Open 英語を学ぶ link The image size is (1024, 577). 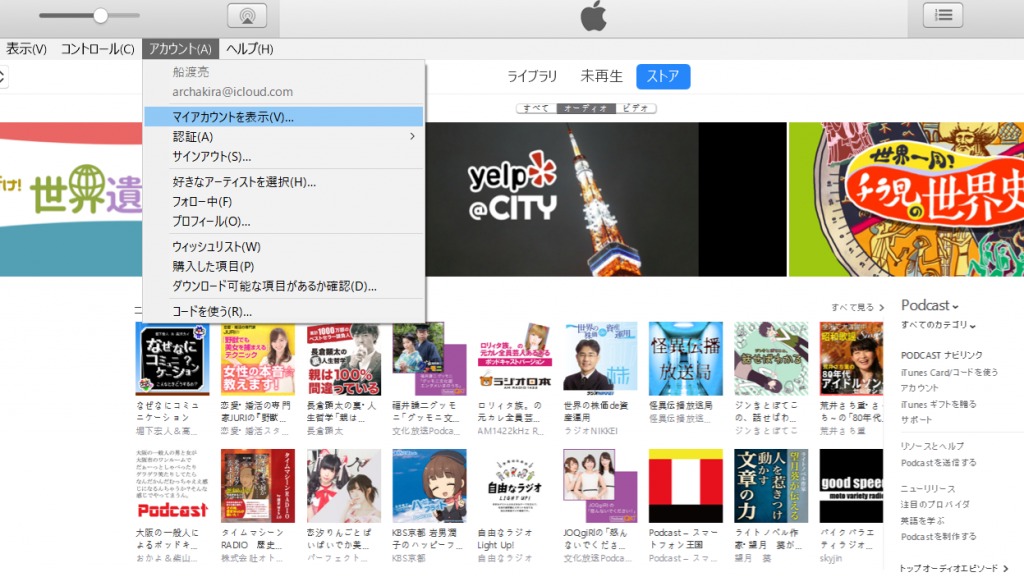[x=922, y=520]
